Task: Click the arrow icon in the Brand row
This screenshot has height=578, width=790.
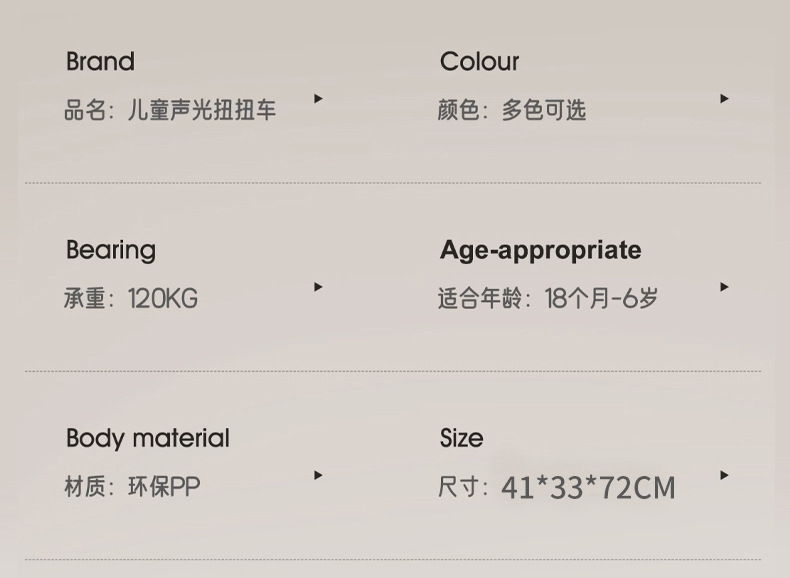Action: pos(318,99)
